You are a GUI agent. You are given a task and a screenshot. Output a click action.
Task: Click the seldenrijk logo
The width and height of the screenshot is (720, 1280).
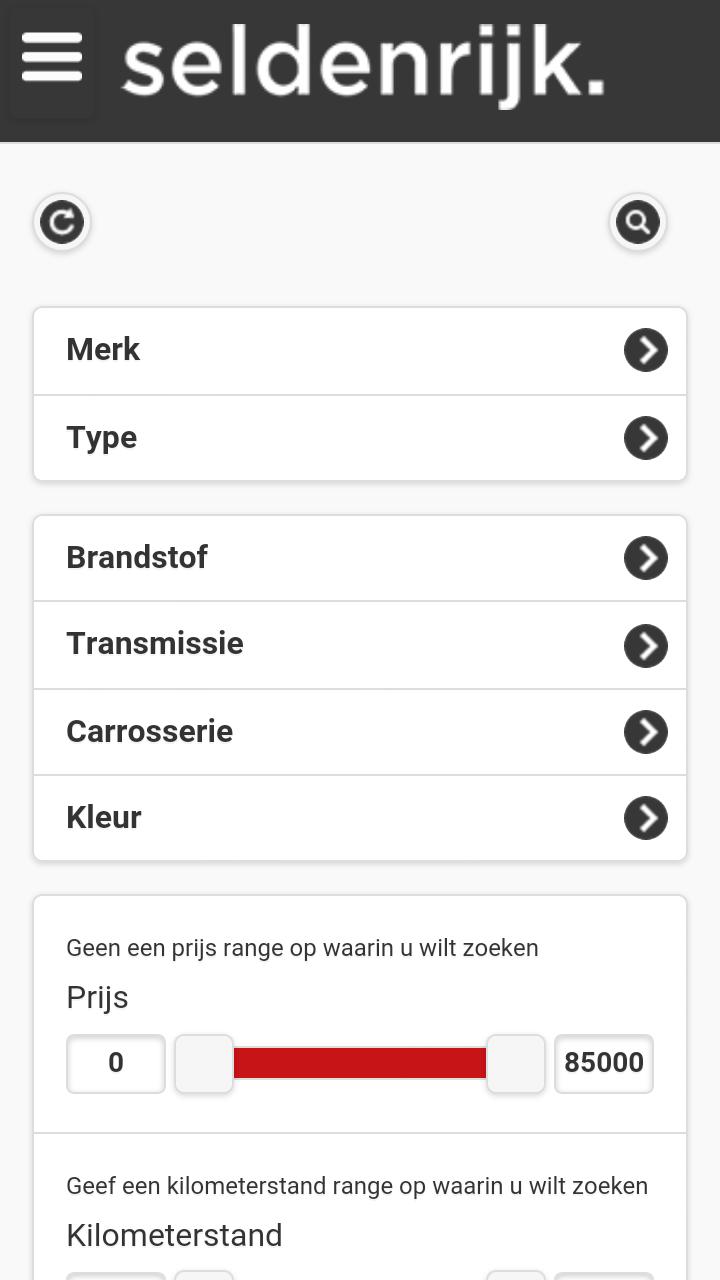pyautogui.click(x=363, y=66)
